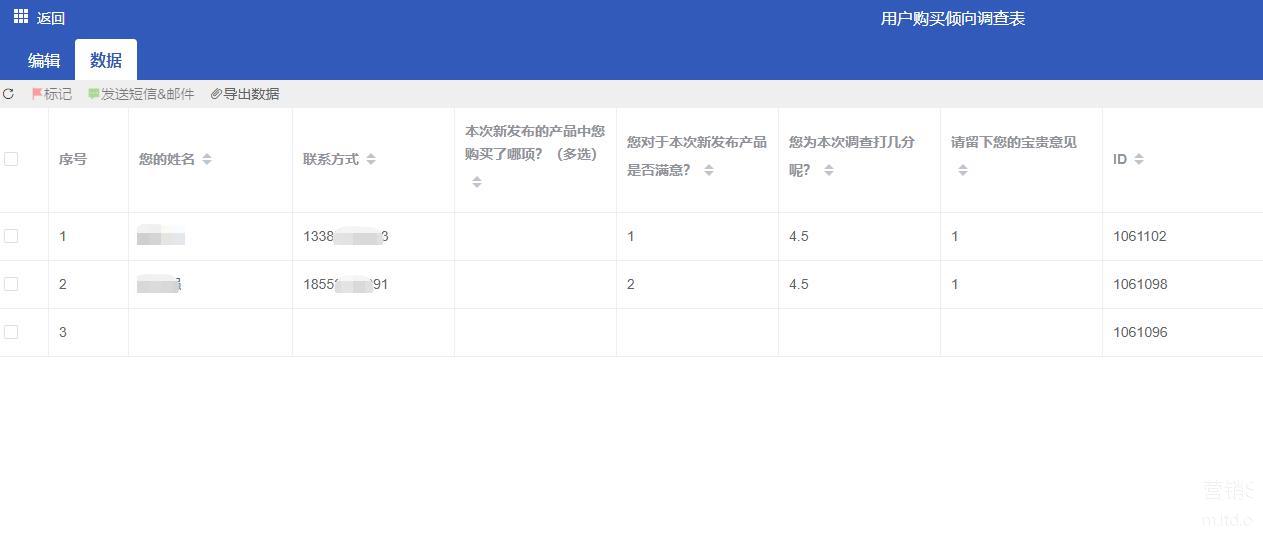This screenshot has width=1263, height=539.
Task: Sort by 您的姓名 column arrows
Action: click(x=207, y=159)
